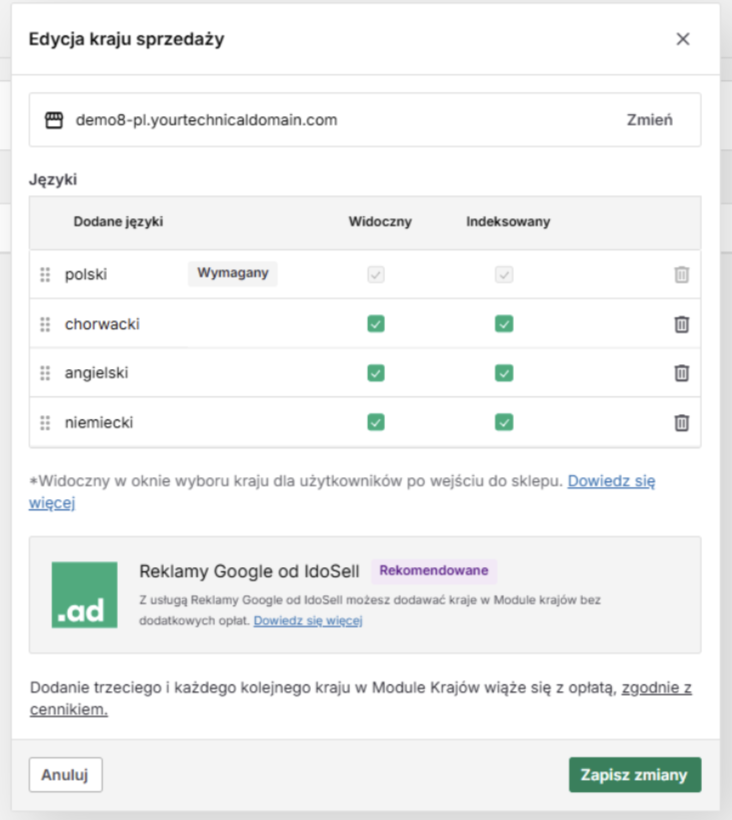
Task: Delete the niemiecki language row
Action: [x=681, y=422]
